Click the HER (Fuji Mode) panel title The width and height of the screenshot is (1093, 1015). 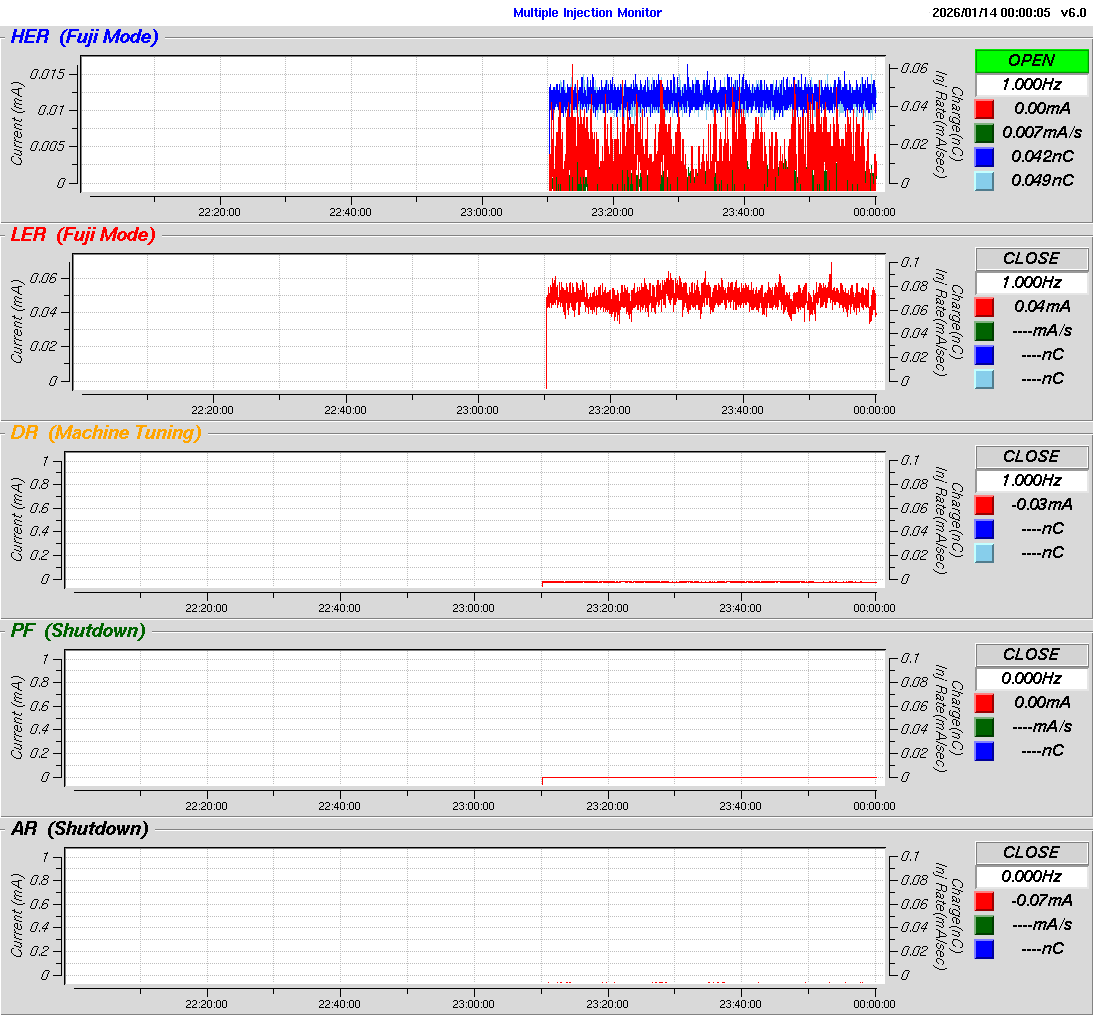coord(84,37)
